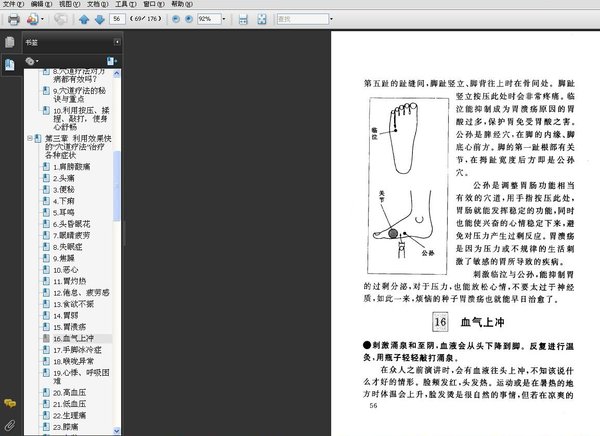Select bookmark 17.手脚冰冷症

[77, 349]
